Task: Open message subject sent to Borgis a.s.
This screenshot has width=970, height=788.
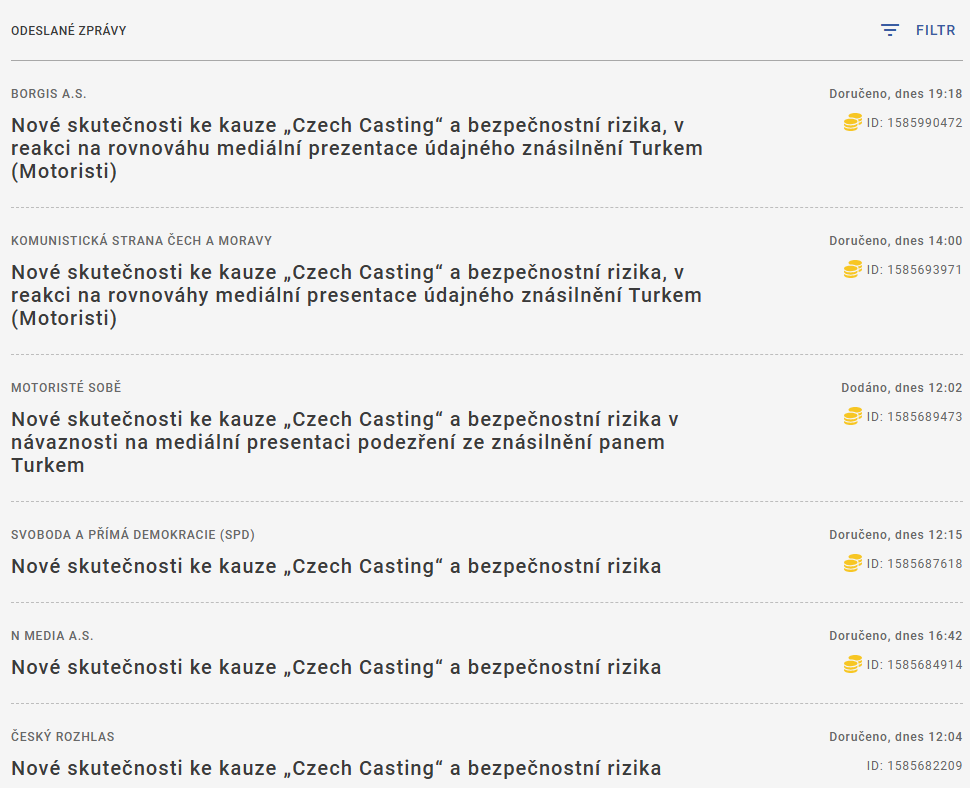Action: coord(356,148)
